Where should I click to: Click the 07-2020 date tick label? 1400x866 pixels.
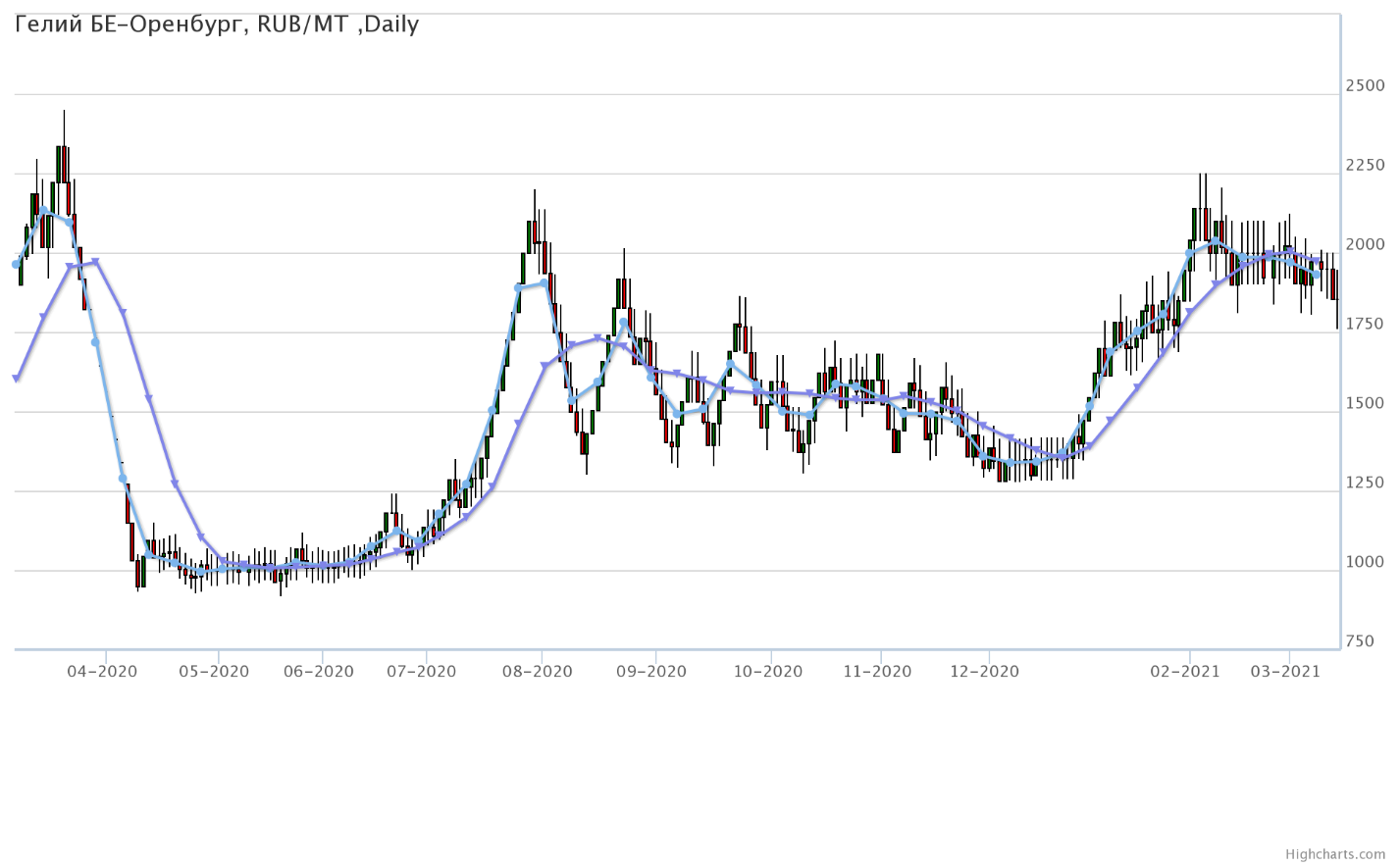[422, 671]
